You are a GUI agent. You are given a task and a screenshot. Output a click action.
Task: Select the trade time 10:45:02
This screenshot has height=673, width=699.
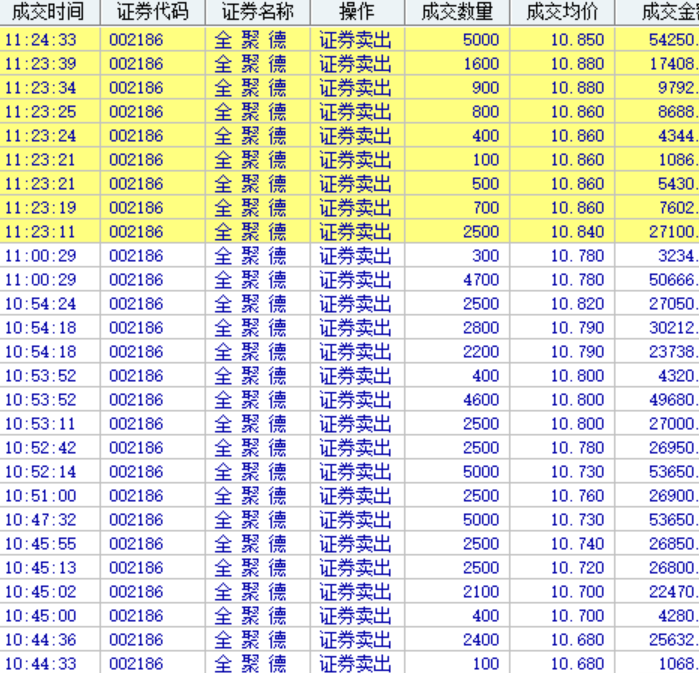[40, 592]
